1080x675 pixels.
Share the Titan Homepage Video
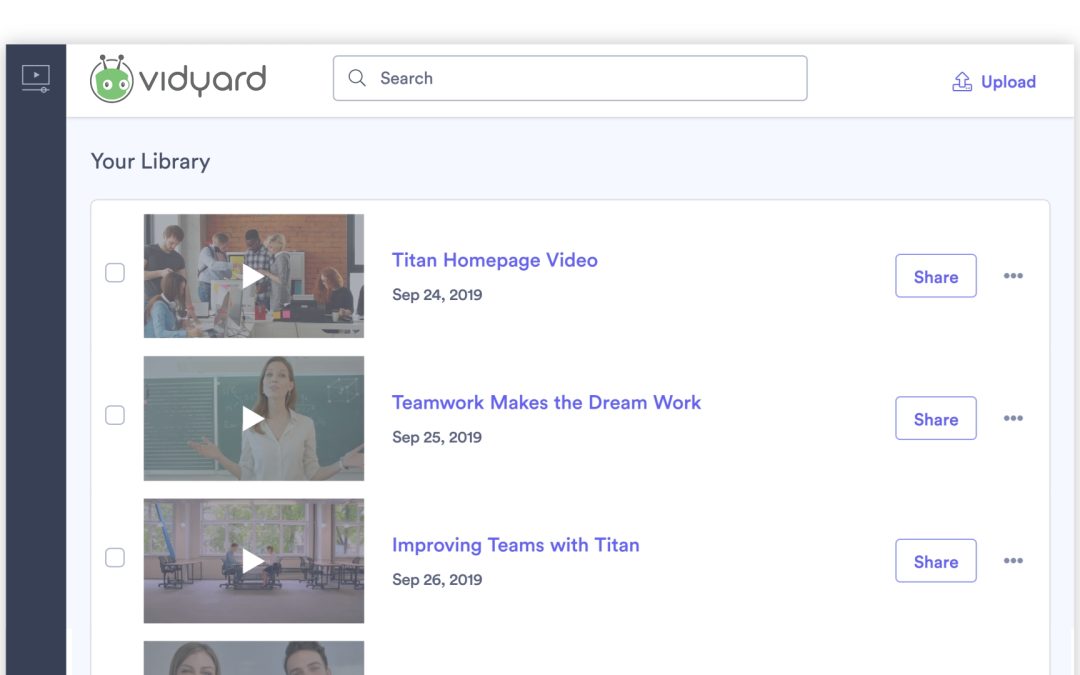click(935, 276)
